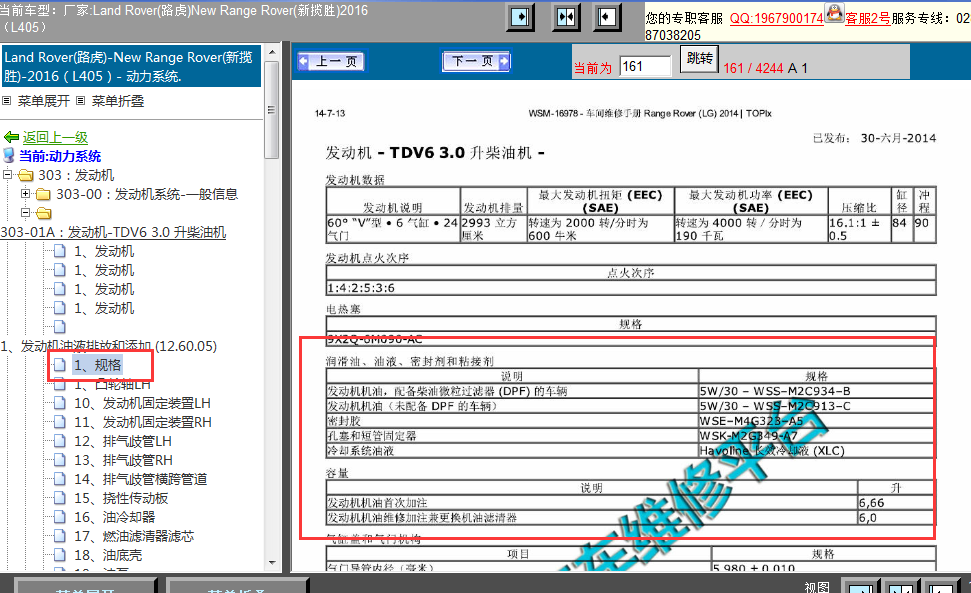Click the folder icon beside 303：发动机
This screenshot has height=593, width=971.
pyautogui.click(x=25, y=176)
